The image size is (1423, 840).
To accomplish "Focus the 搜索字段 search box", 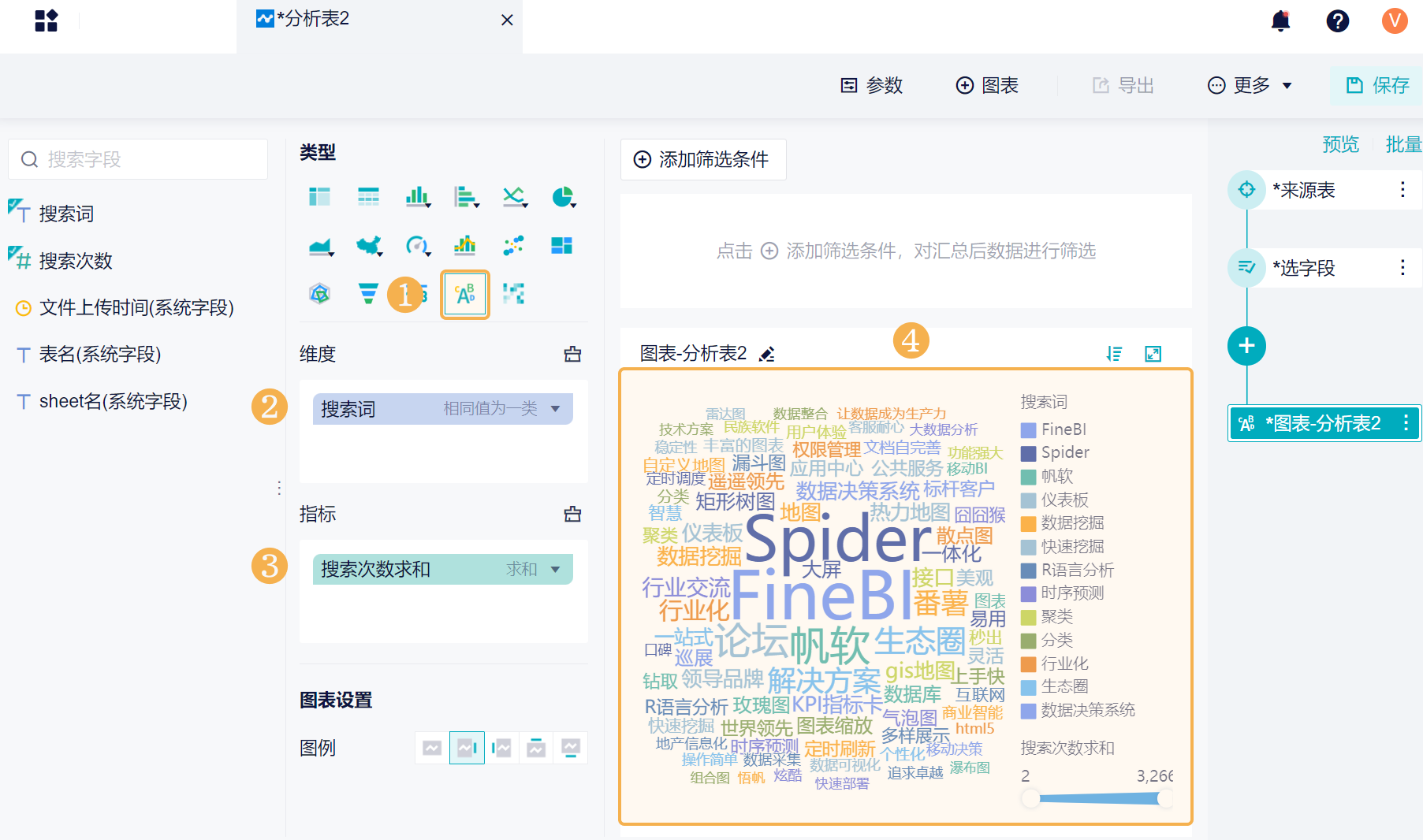I will [138, 159].
